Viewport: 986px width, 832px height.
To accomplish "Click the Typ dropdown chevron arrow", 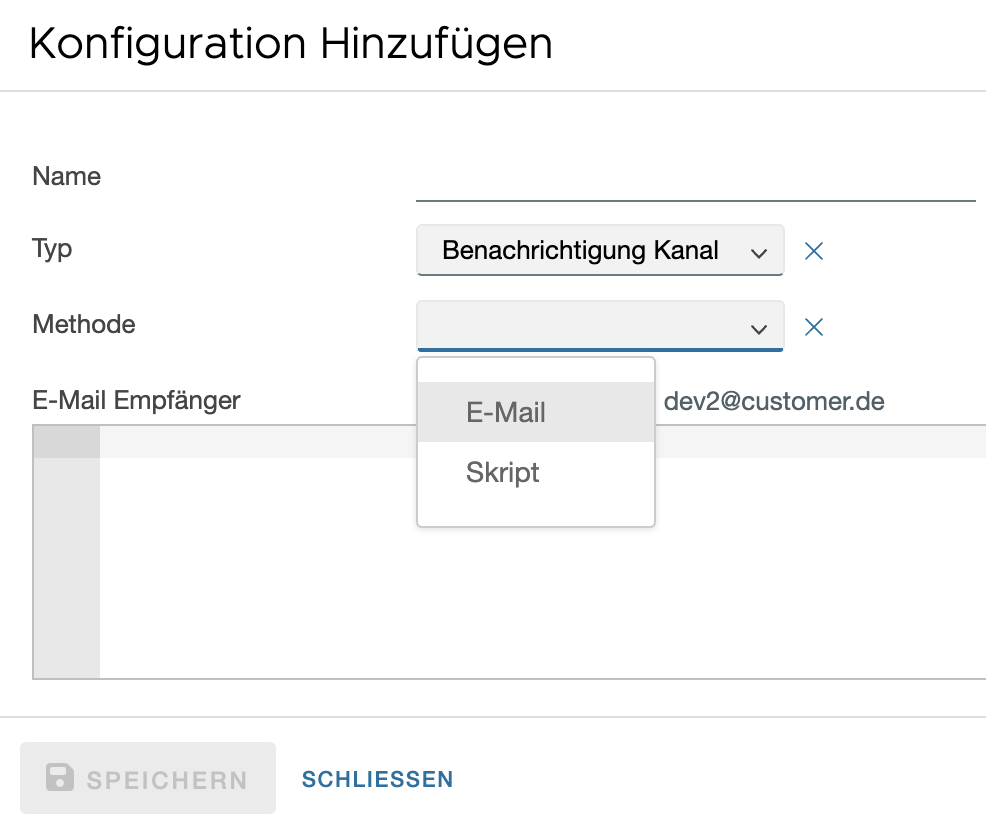I will (759, 251).
